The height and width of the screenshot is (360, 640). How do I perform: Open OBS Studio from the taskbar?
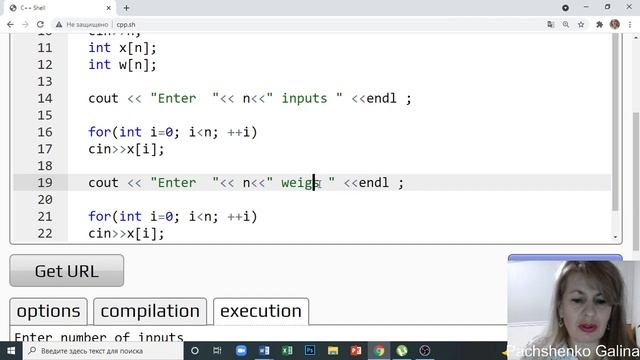pos(425,351)
